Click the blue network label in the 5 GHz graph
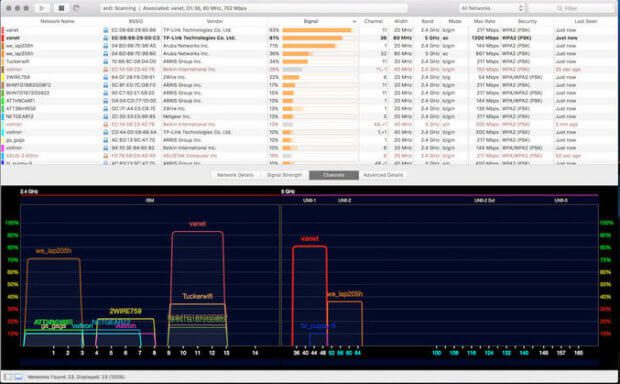Viewport: 620px width, 384px height. (318, 326)
